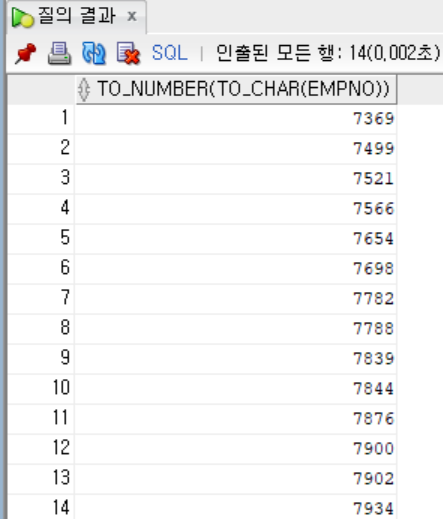The image size is (443, 519).
Task: Click row number 1 header
Action: 41,119
